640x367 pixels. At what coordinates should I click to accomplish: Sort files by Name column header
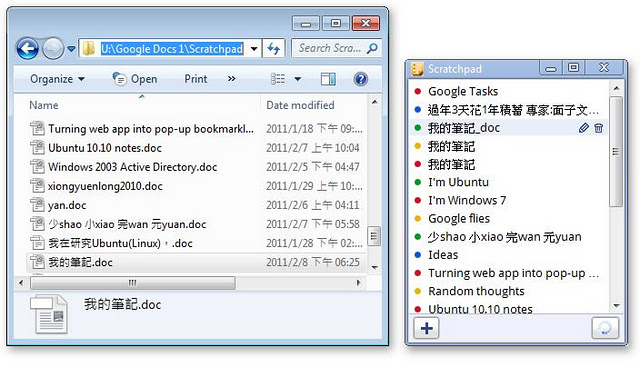coord(44,105)
